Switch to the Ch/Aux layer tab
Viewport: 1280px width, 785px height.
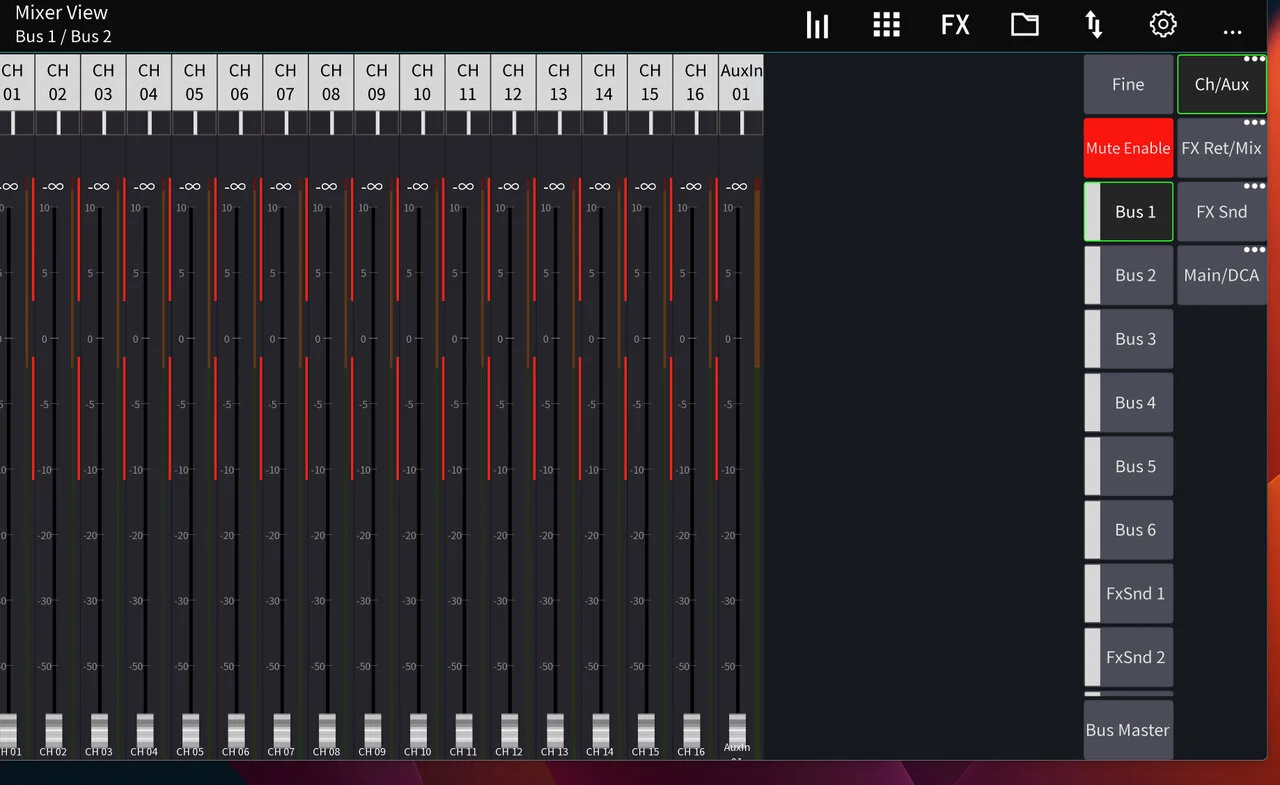[1222, 85]
